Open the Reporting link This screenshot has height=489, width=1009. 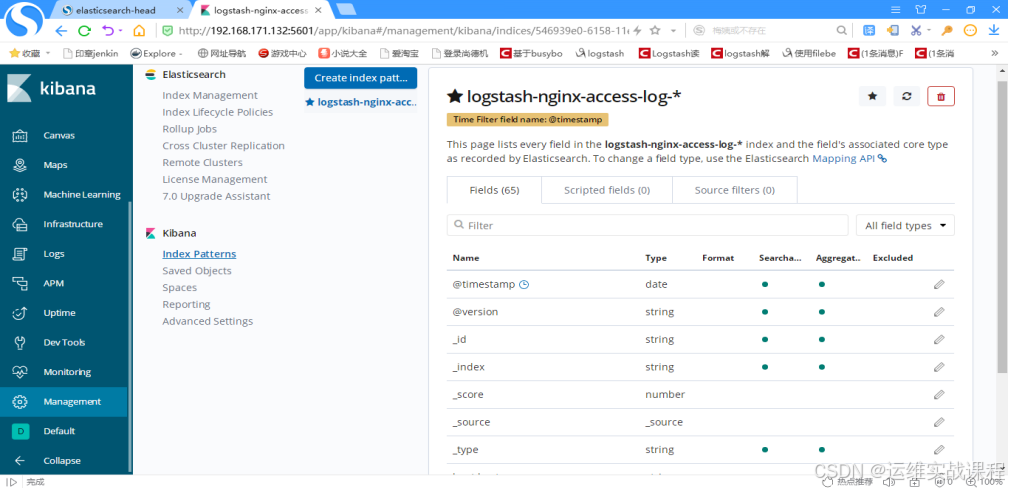click(186, 304)
